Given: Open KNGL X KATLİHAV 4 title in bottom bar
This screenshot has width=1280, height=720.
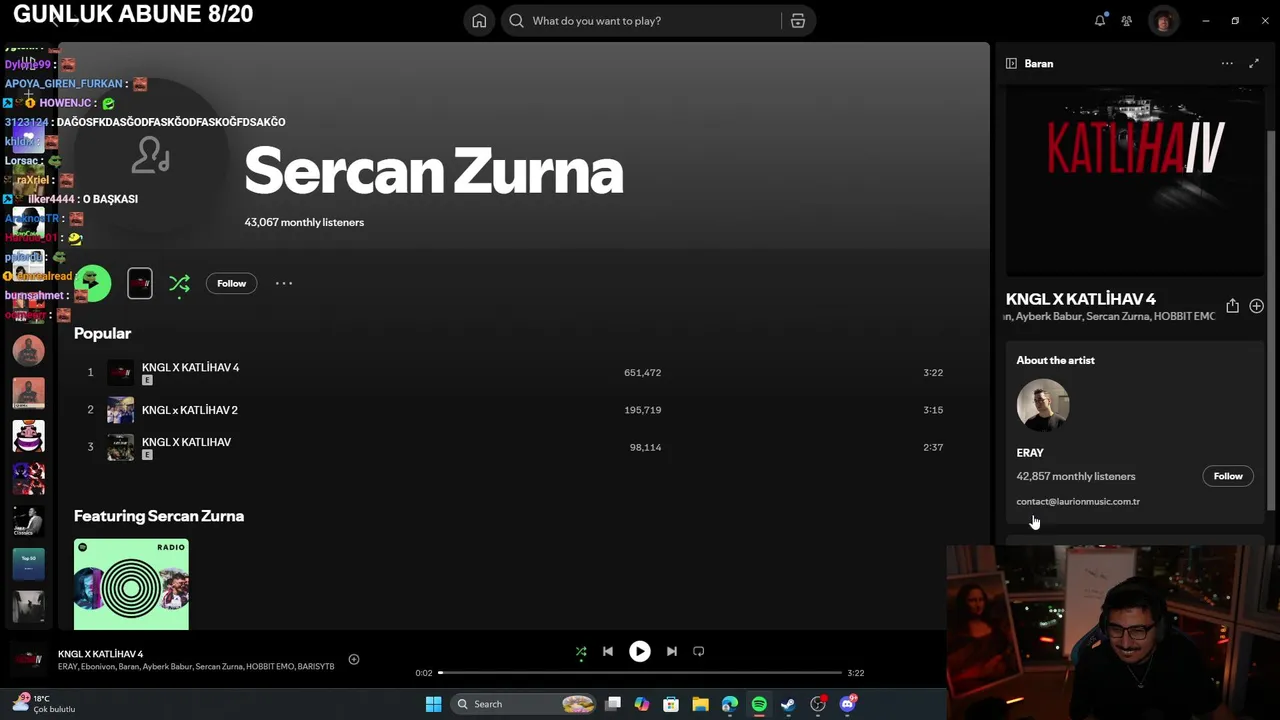Looking at the screenshot, I should (x=100, y=654).
